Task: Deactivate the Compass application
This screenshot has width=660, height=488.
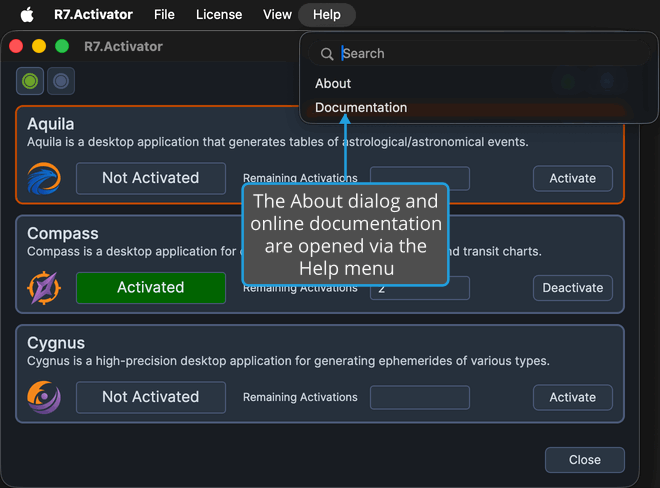Action: click(572, 288)
